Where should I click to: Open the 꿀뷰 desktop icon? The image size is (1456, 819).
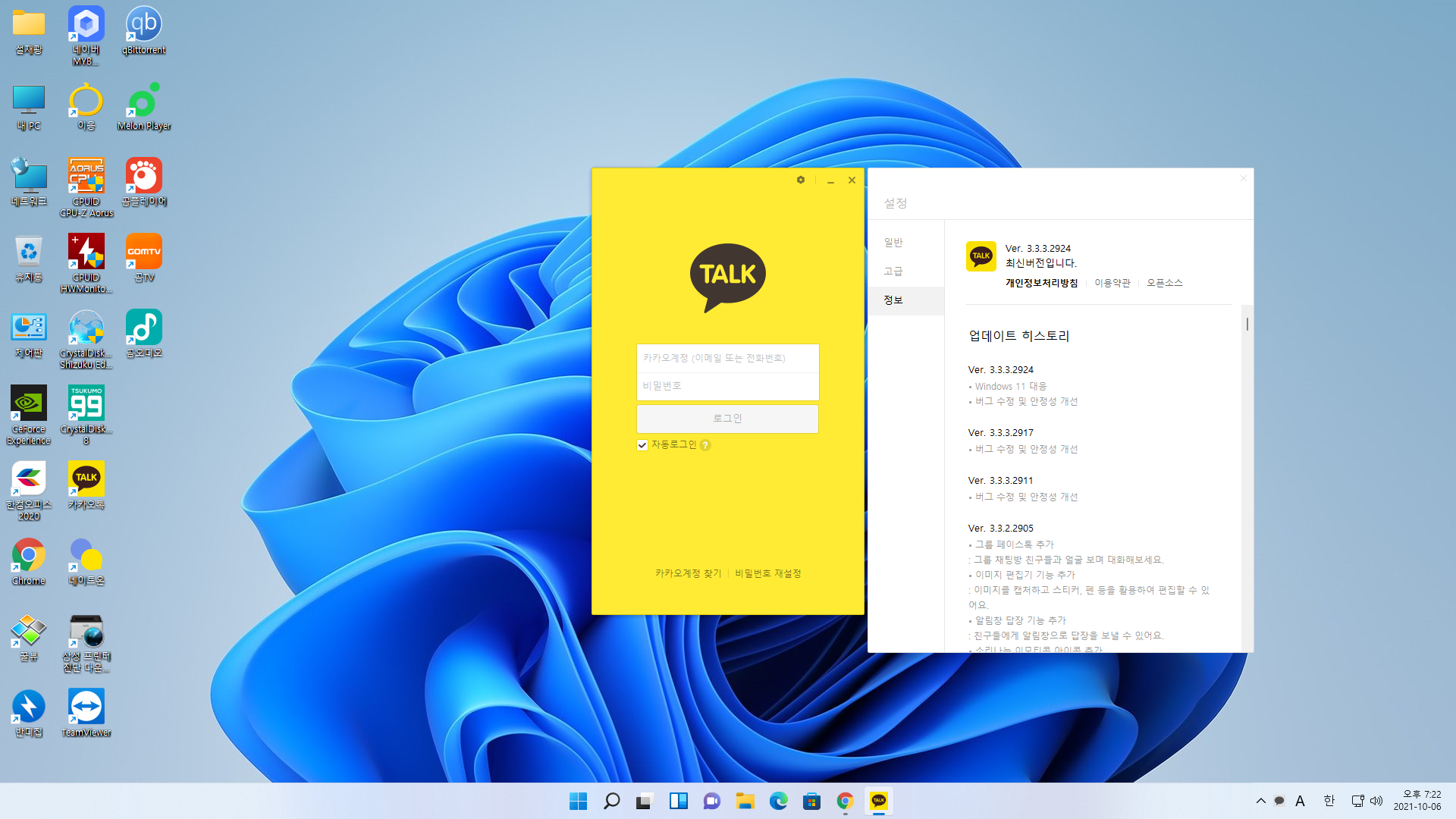tap(29, 637)
